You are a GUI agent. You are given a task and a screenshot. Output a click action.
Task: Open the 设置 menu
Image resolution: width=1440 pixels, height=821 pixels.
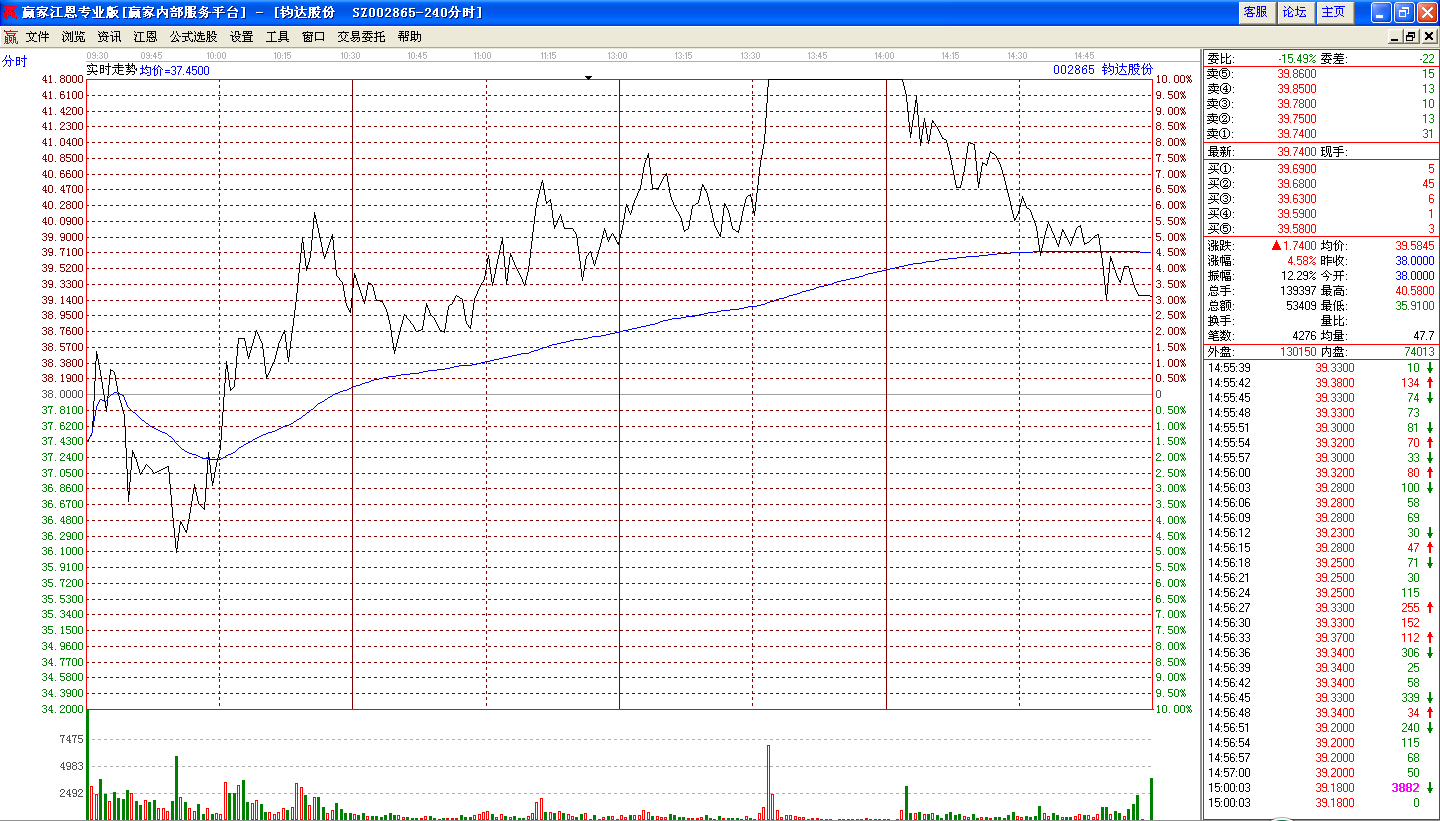pyautogui.click(x=242, y=36)
